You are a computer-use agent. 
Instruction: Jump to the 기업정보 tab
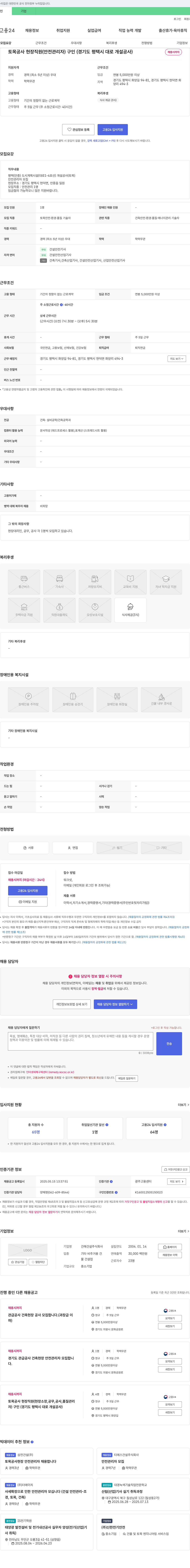click(x=182, y=43)
